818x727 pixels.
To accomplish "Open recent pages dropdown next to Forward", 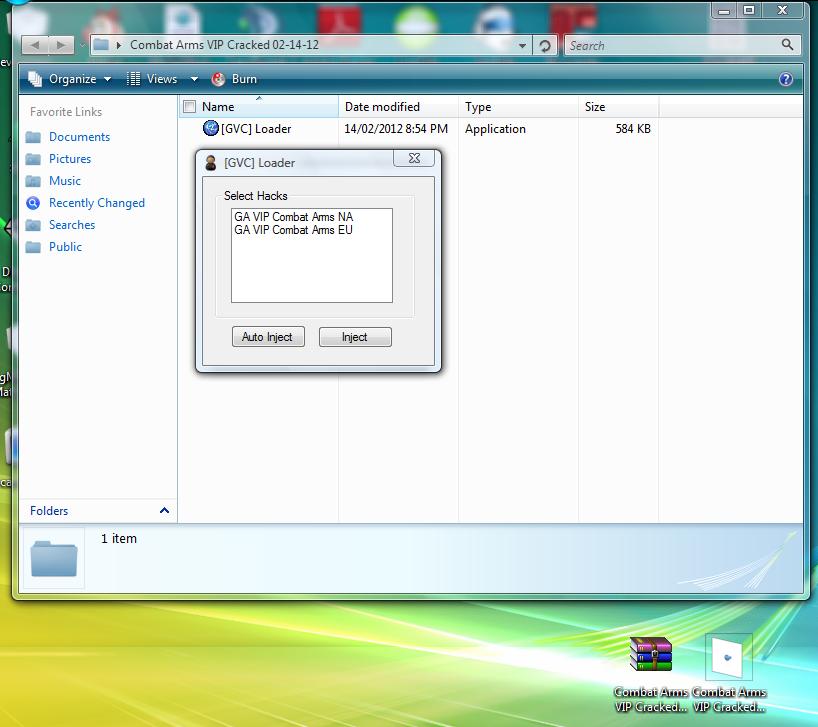I will pos(82,45).
